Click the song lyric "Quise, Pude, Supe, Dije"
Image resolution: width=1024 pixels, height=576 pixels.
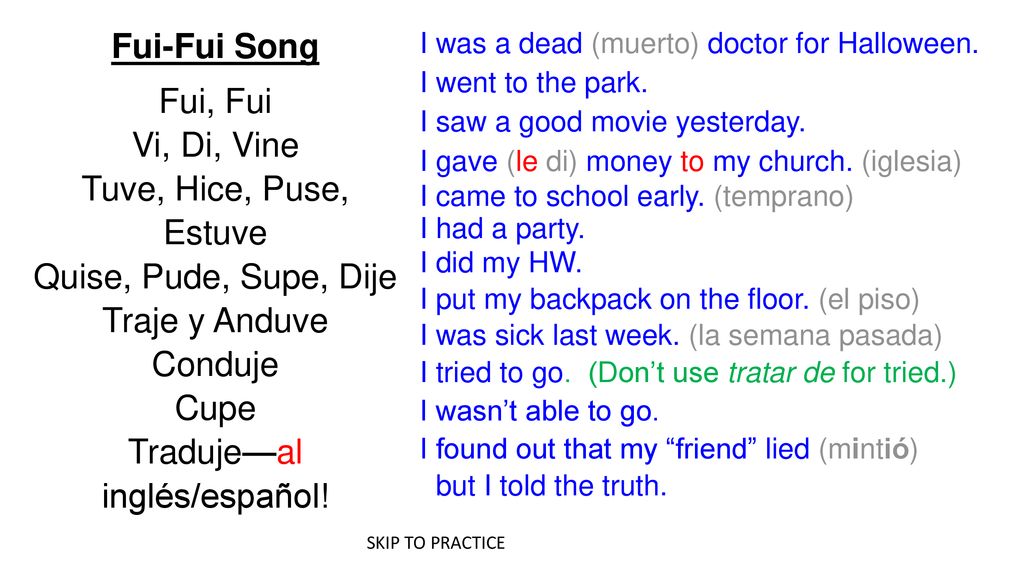coord(215,278)
